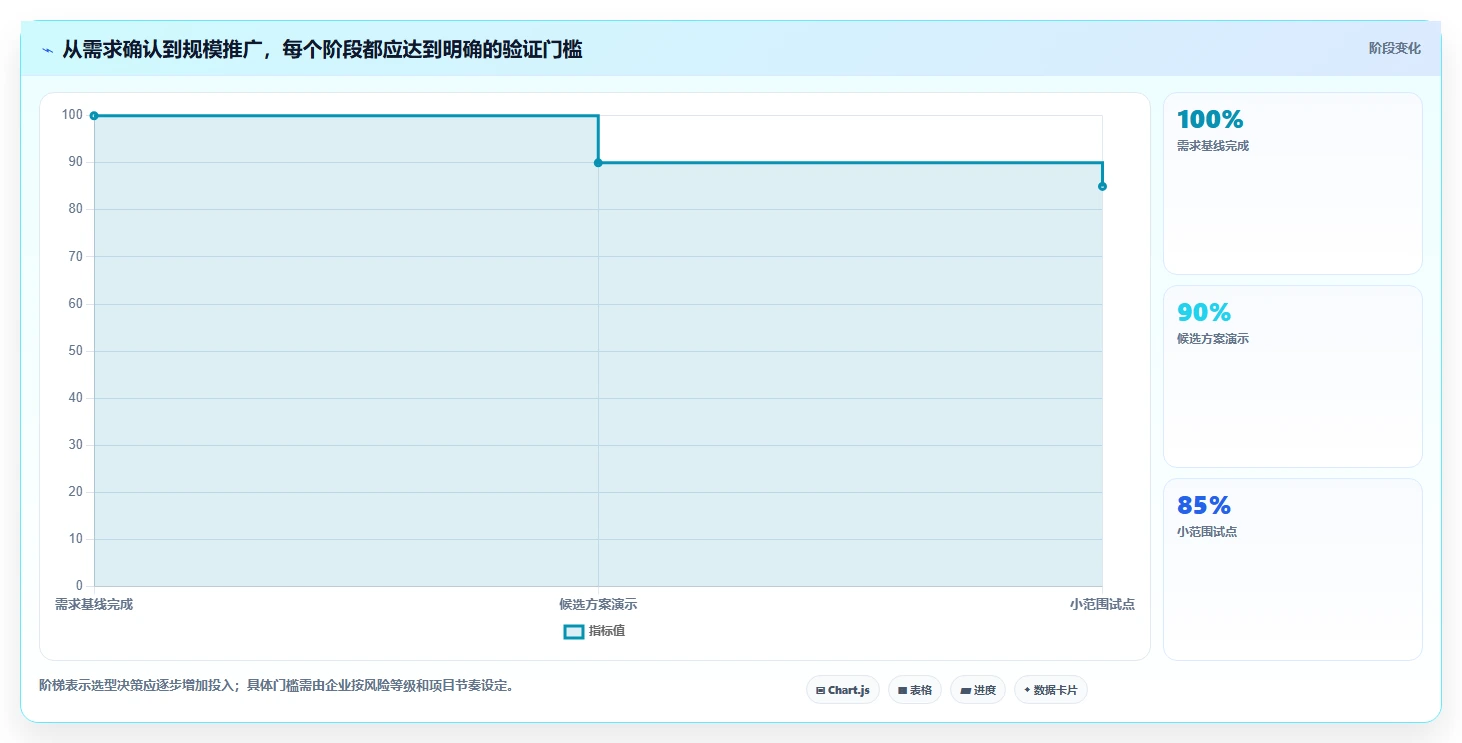Image resolution: width=1462 pixels, height=743 pixels.
Task: Click the icon inside the Chart.js tag
Action: 820,691
